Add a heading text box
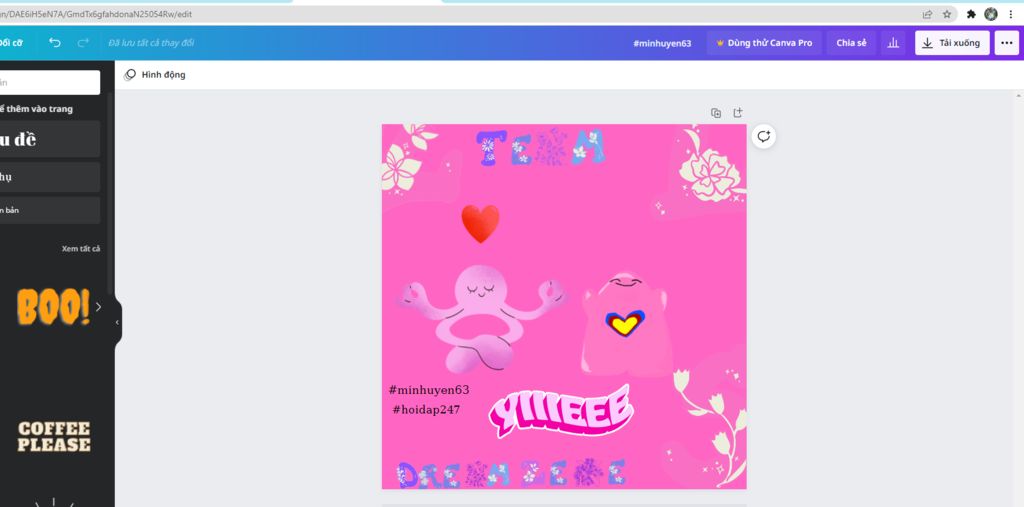The image size is (1024, 507). tap(50, 139)
